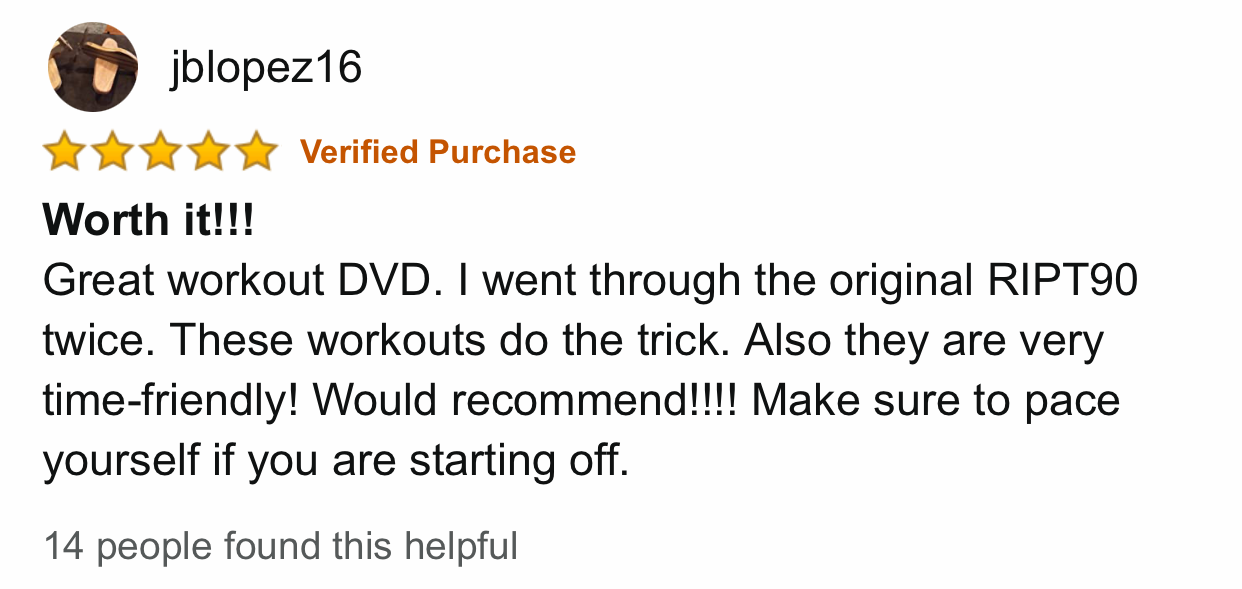Click "Make sure to pace" text

tap(936, 401)
